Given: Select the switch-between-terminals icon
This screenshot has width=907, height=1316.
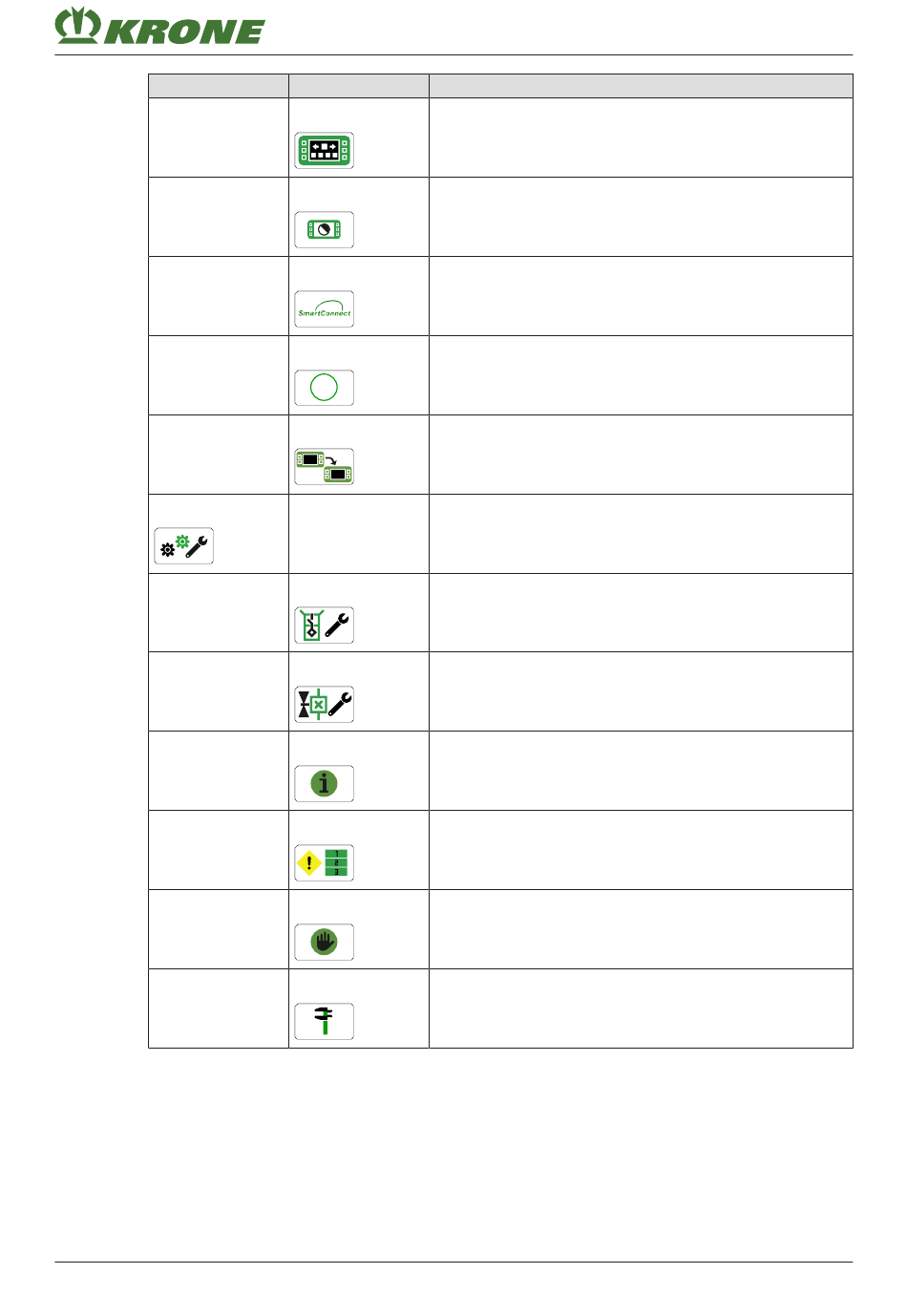Looking at the screenshot, I should (x=325, y=467).
